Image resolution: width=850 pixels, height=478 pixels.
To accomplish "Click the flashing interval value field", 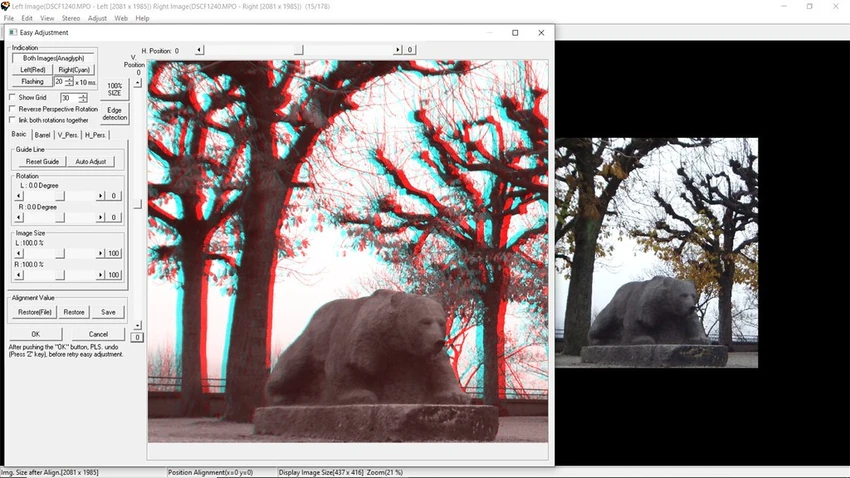I will click(59, 82).
